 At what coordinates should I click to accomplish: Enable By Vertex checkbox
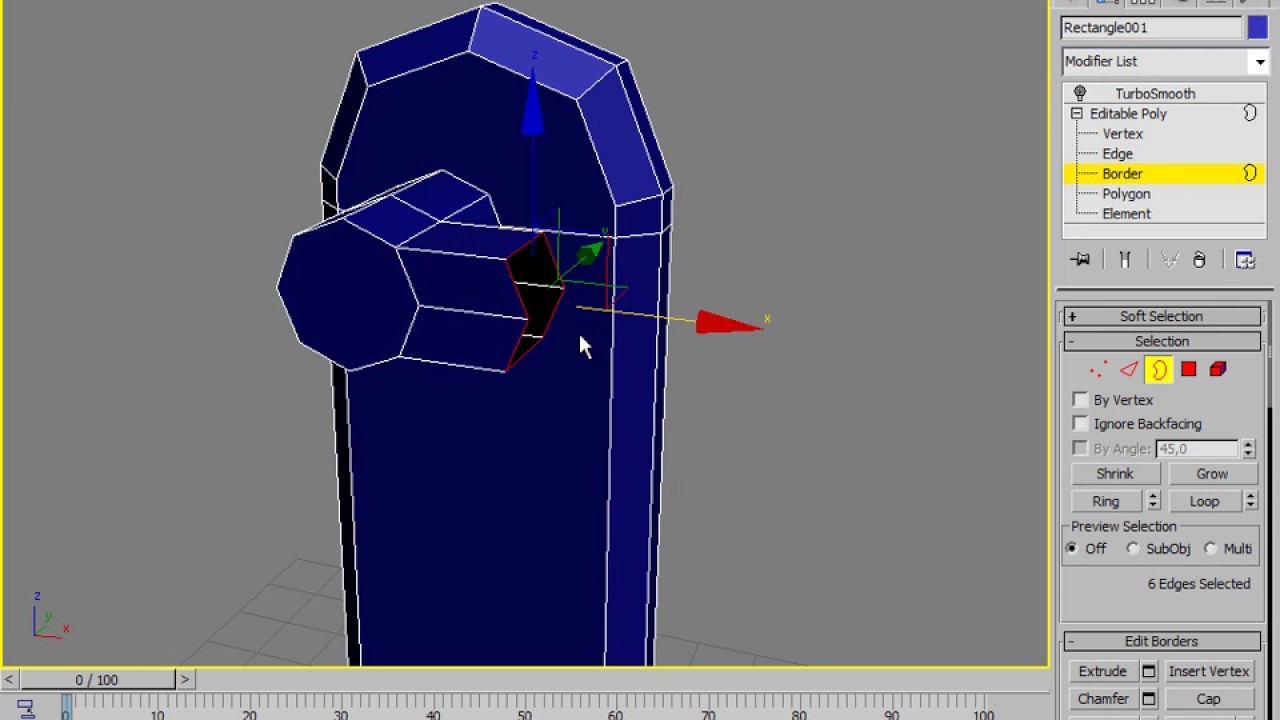click(1080, 400)
